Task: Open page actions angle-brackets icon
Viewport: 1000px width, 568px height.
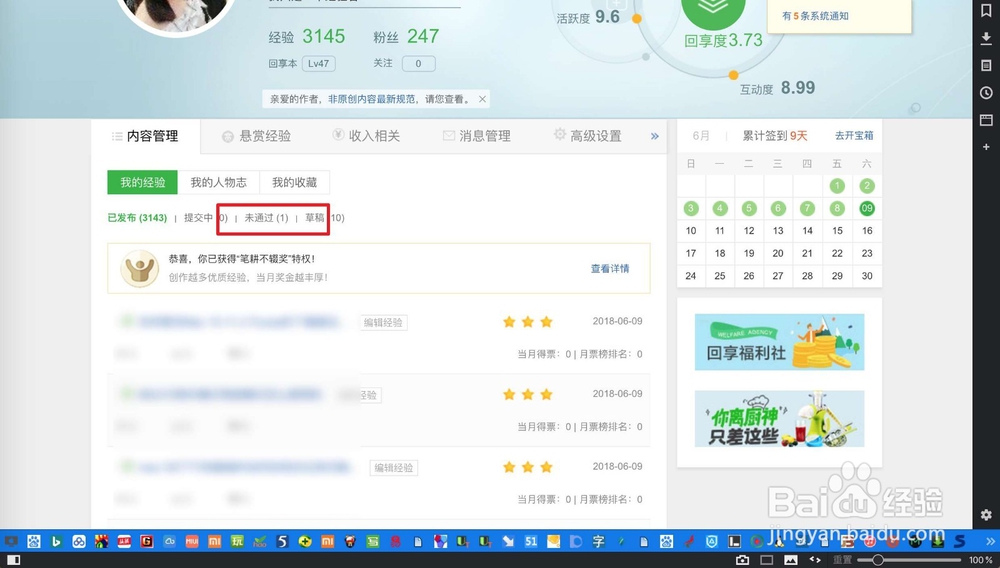Action: (x=815, y=560)
